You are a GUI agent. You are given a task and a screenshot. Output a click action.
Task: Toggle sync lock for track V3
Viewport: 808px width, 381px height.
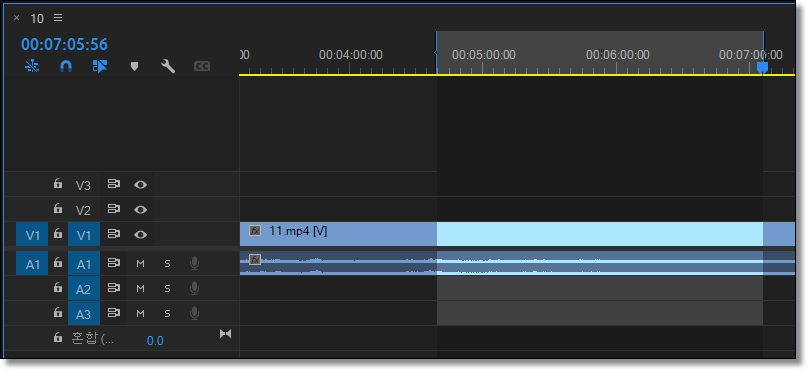(x=113, y=184)
